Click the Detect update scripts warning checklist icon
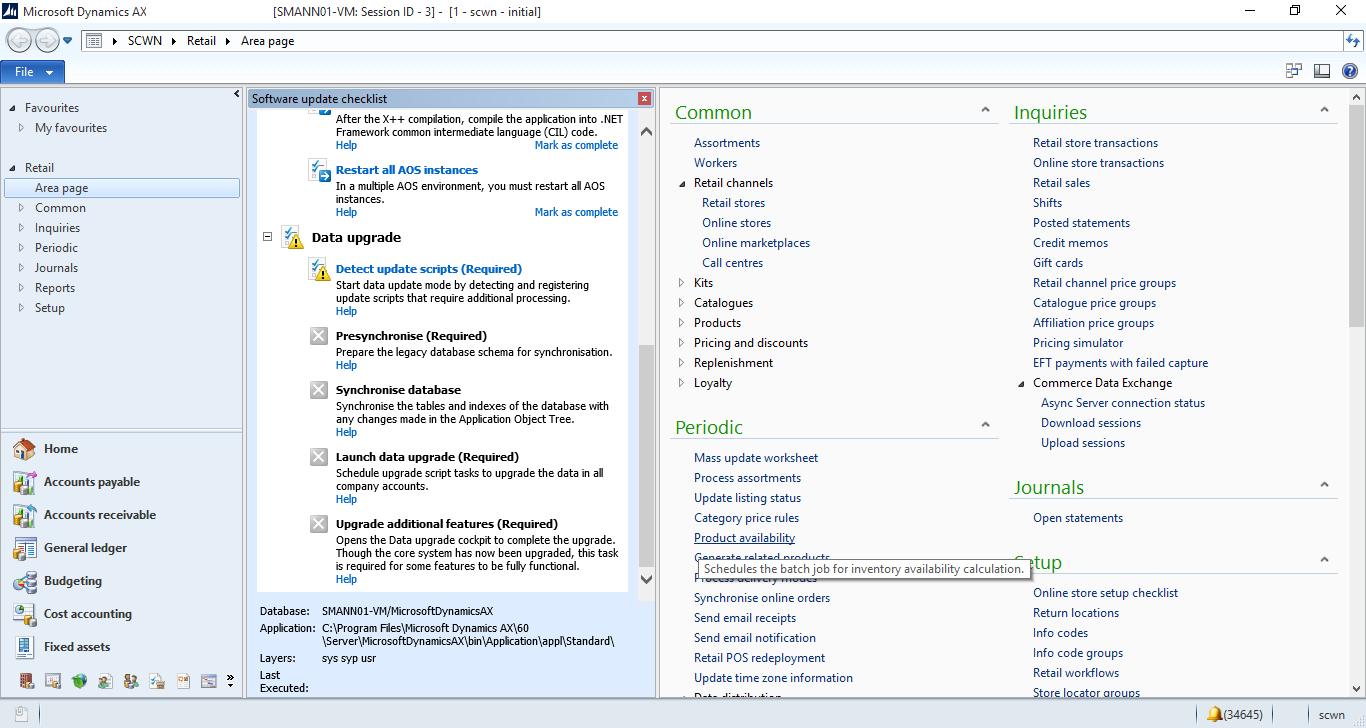Image resolution: width=1366 pixels, height=728 pixels. click(x=320, y=270)
